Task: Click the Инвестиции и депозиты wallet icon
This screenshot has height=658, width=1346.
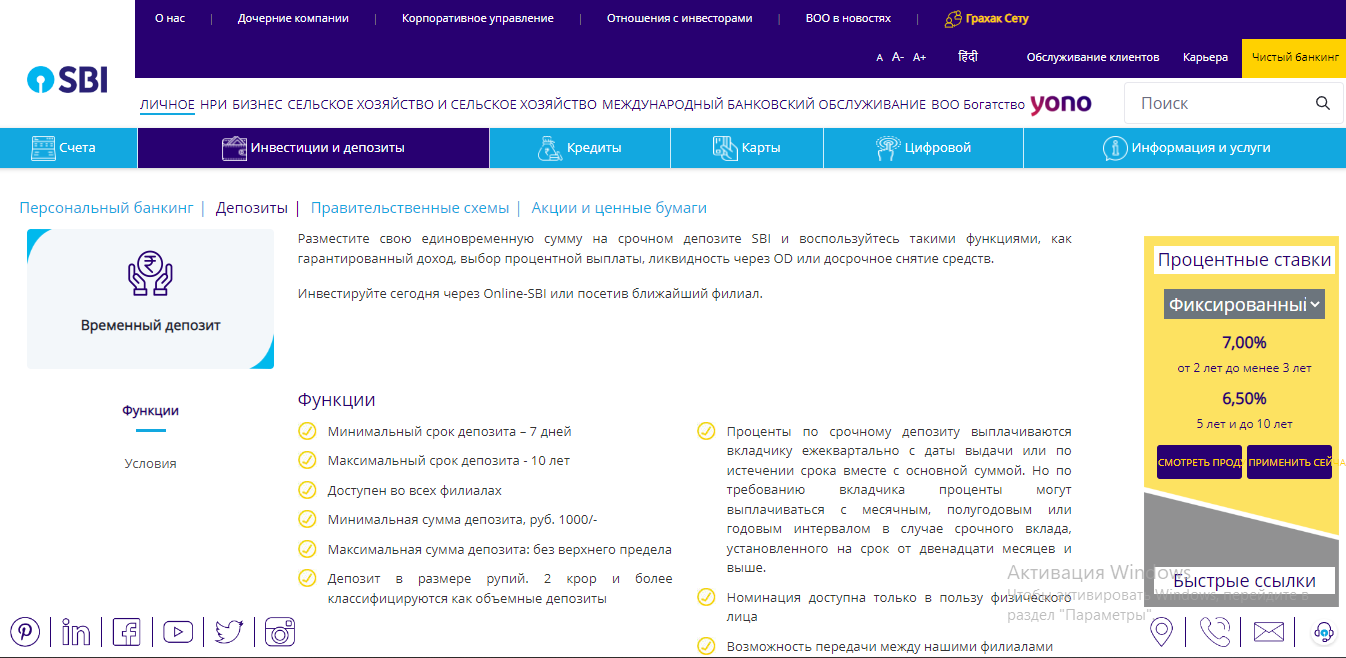Action: coord(234,148)
